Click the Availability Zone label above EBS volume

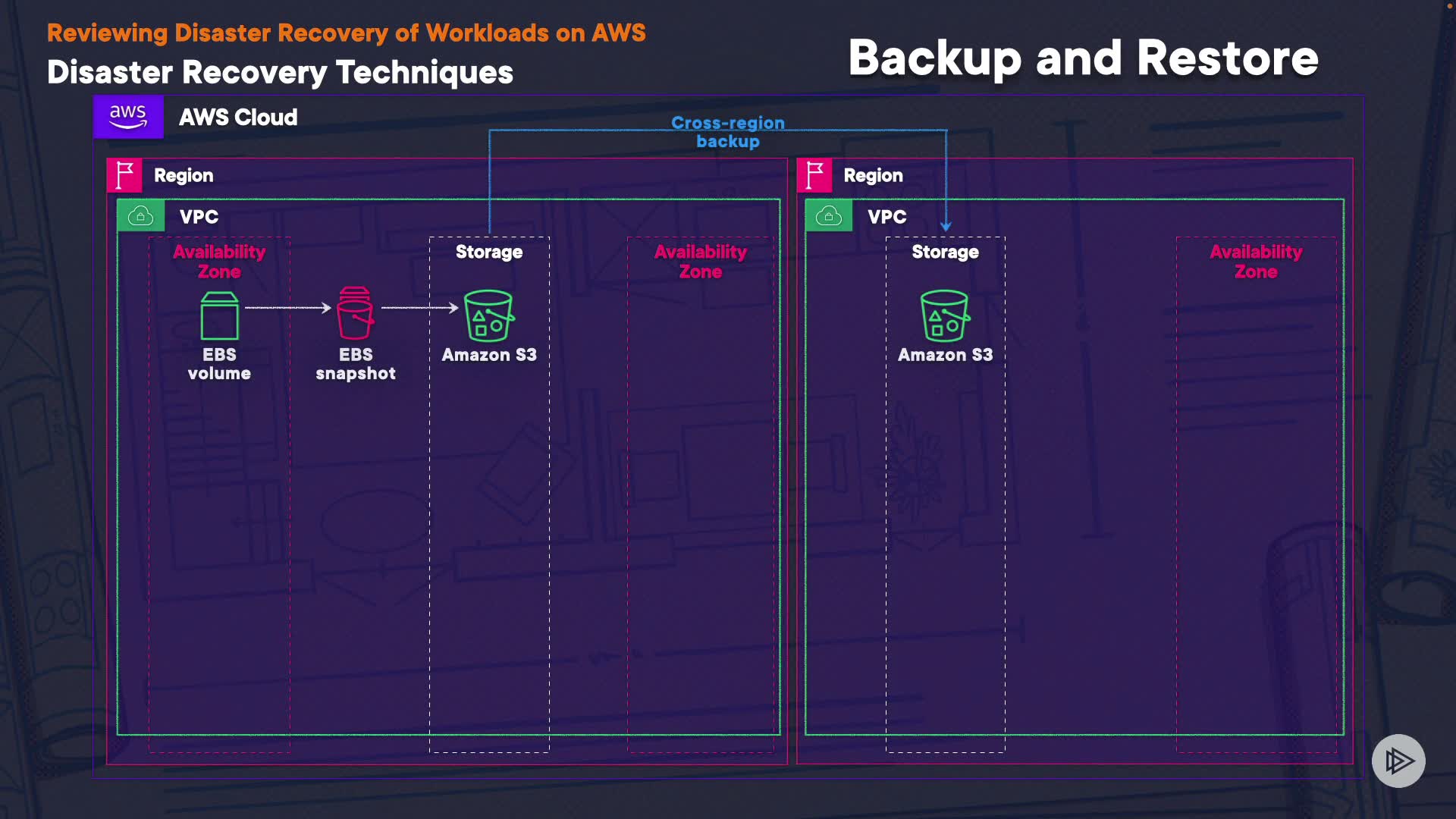[x=219, y=262]
